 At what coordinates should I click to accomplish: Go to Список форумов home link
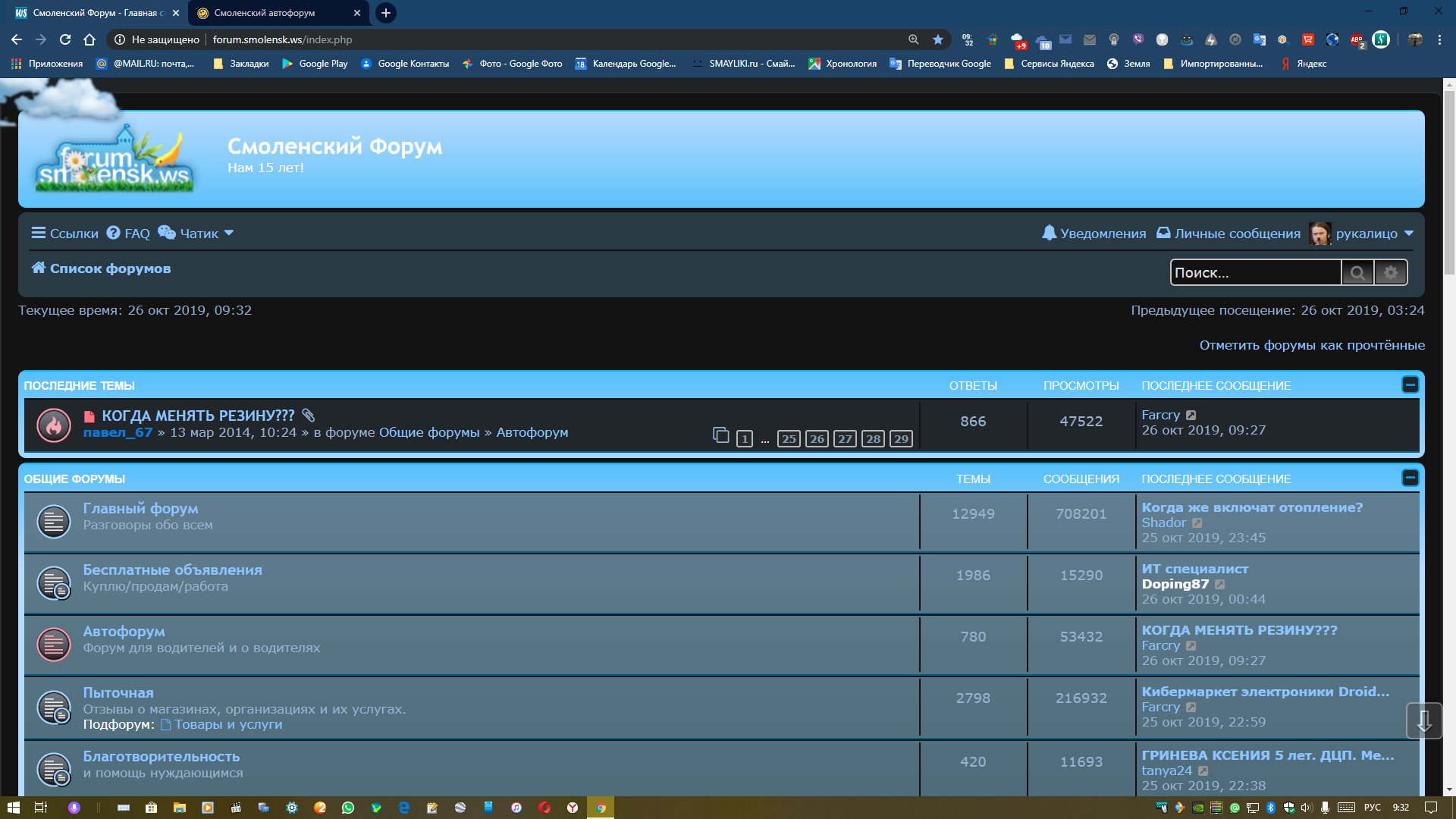click(101, 268)
